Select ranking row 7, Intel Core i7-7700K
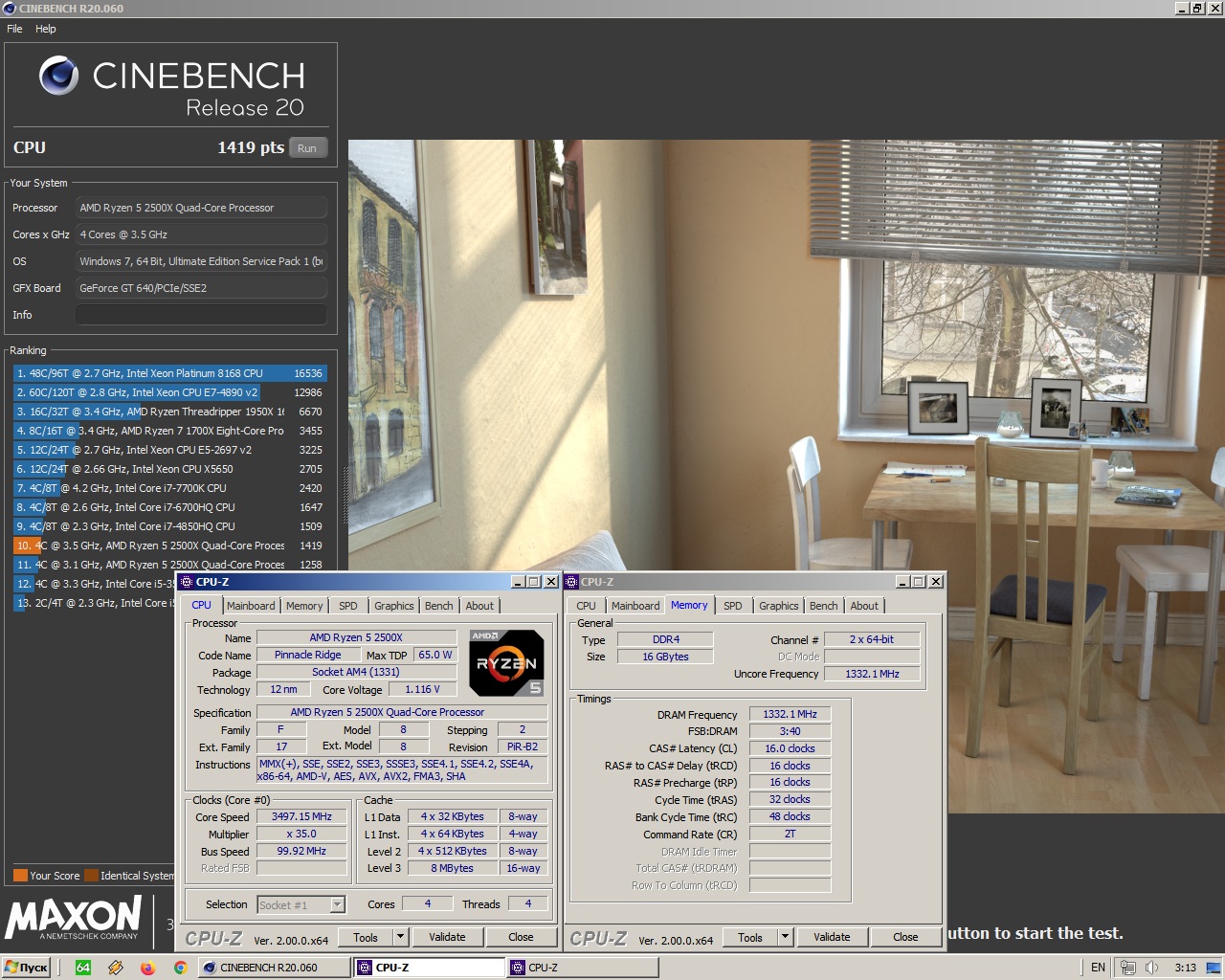The width and height of the screenshot is (1225, 980). tap(169, 488)
